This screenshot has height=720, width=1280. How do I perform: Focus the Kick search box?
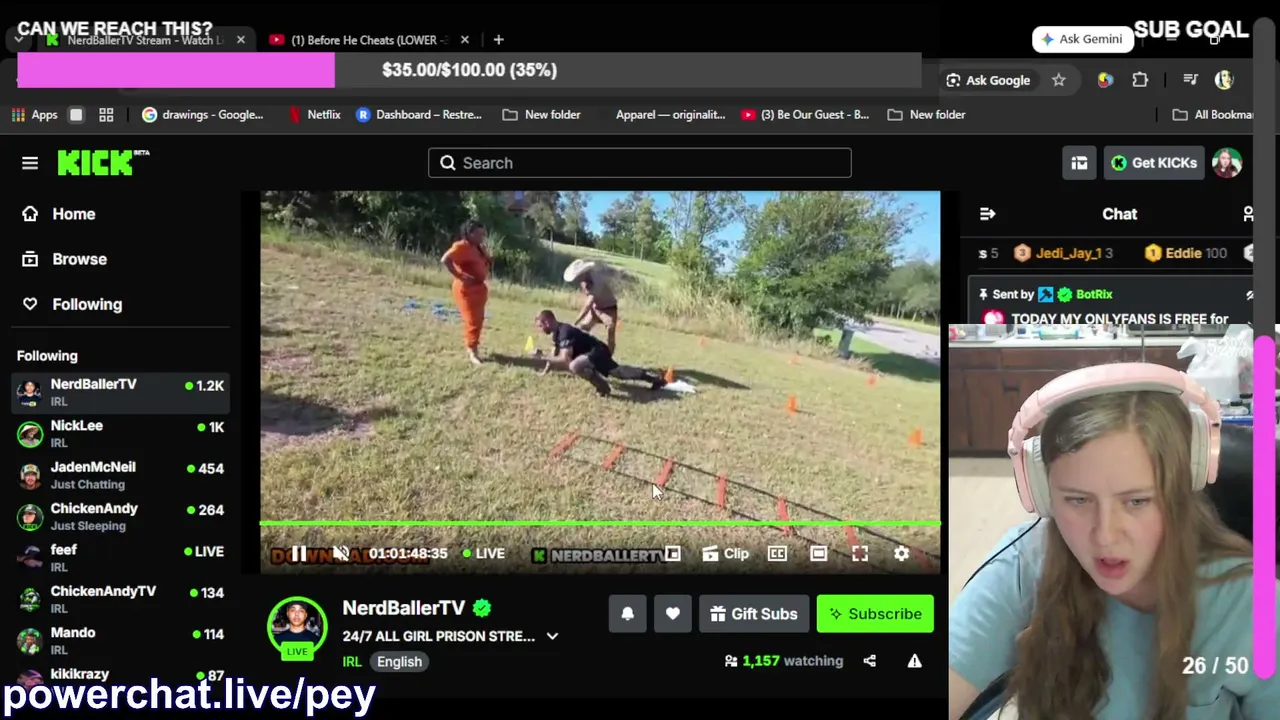(x=640, y=163)
